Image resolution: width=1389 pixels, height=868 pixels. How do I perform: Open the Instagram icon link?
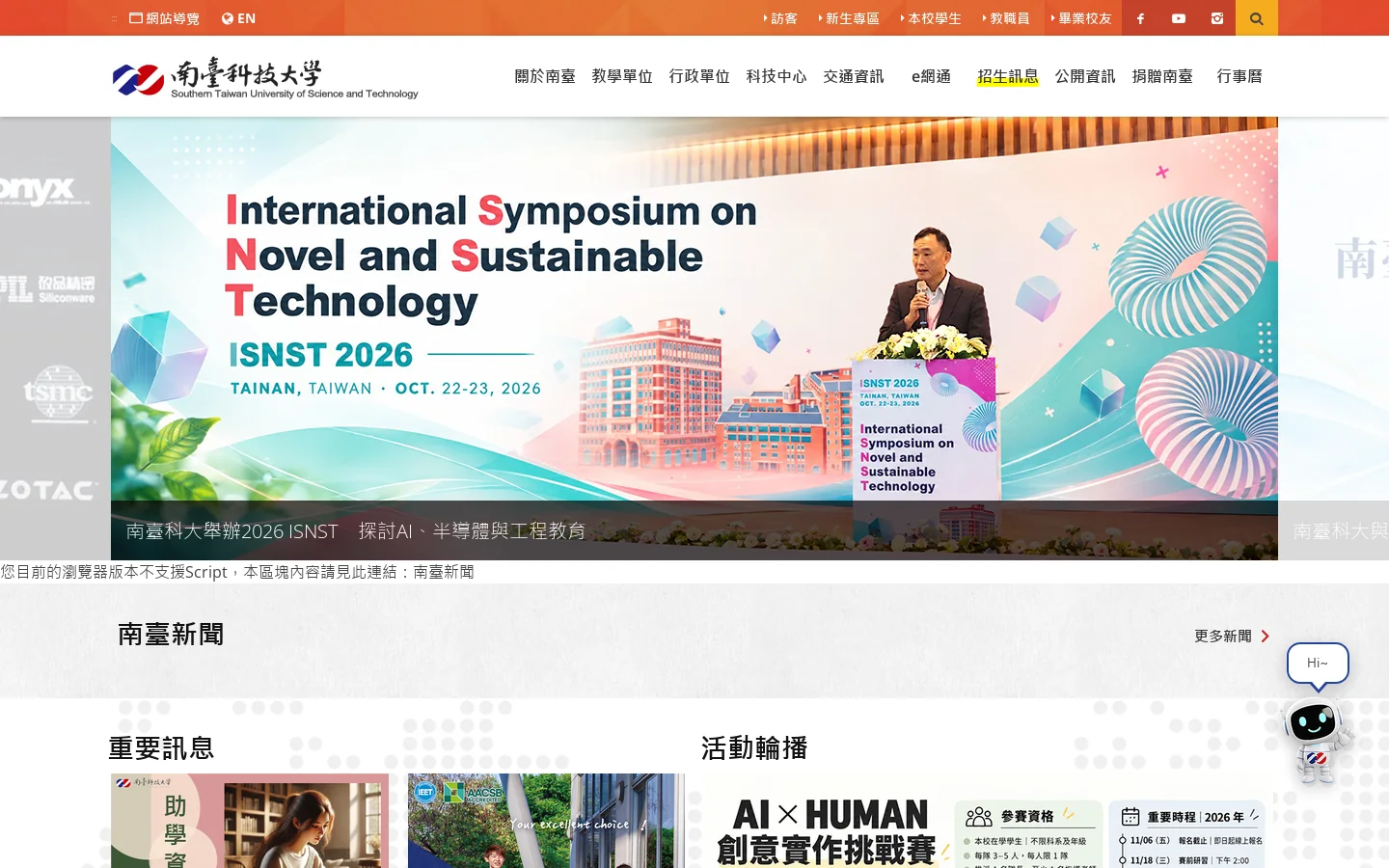pos(1217,18)
